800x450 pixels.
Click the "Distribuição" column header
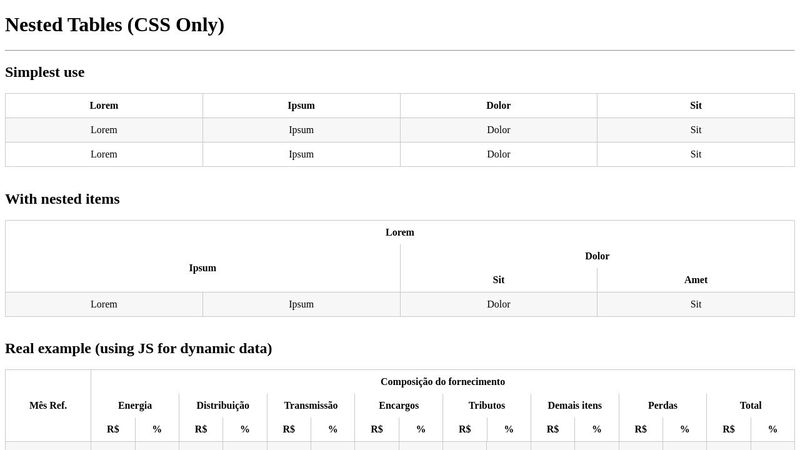pos(223,405)
